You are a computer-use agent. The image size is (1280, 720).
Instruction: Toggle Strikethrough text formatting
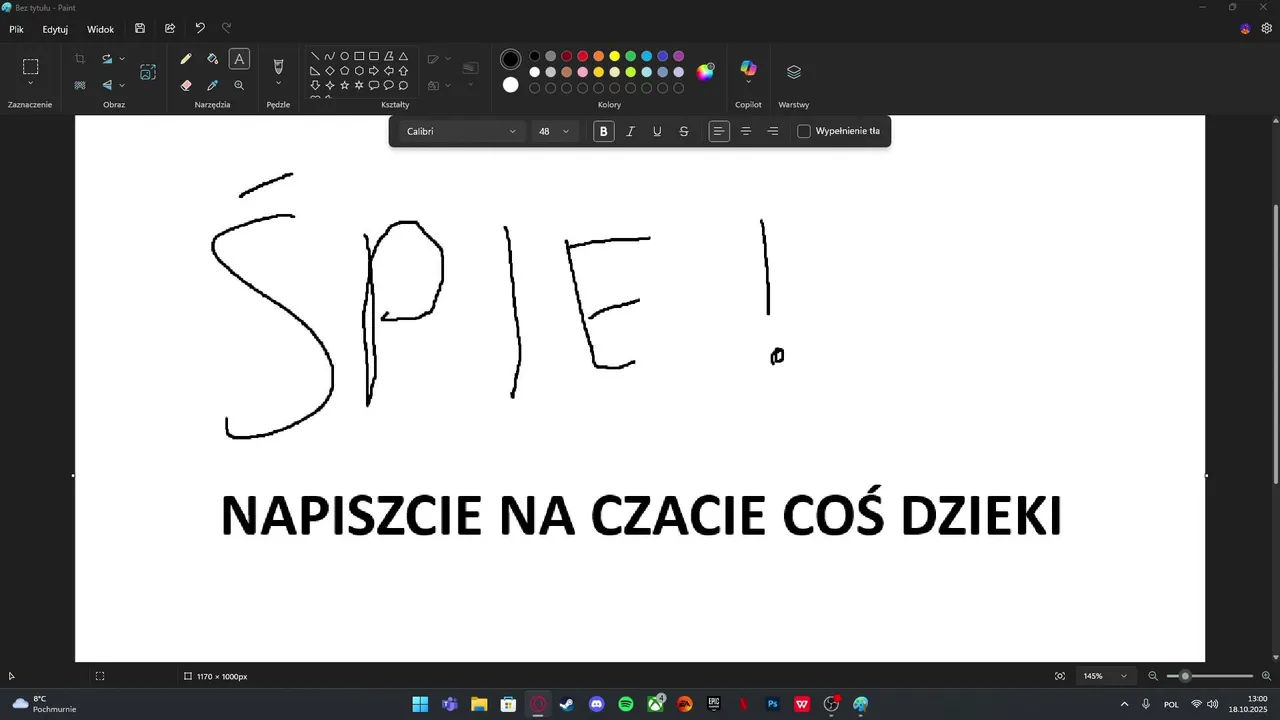click(x=684, y=131)
